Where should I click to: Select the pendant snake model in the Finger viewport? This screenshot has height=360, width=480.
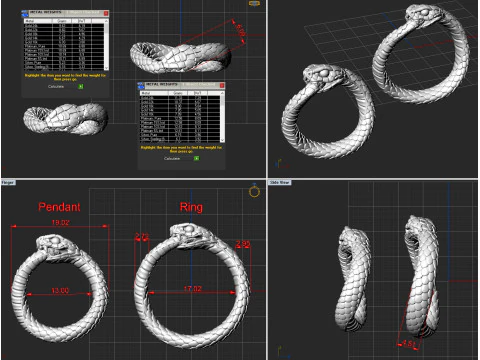[x=60, y=288]
